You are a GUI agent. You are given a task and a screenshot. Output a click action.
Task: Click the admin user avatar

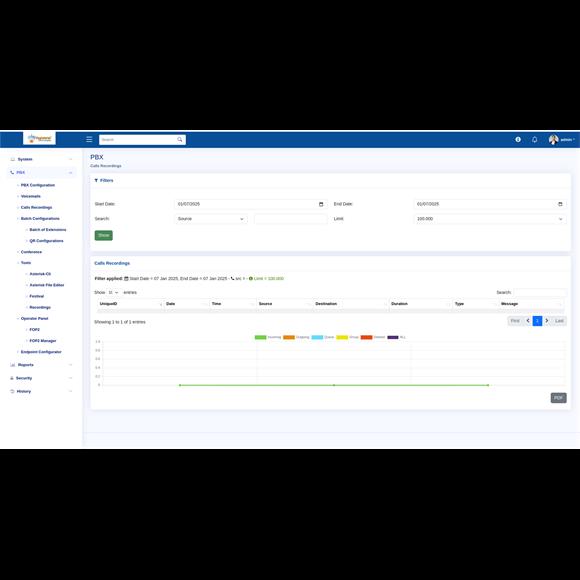click(553, 139)
